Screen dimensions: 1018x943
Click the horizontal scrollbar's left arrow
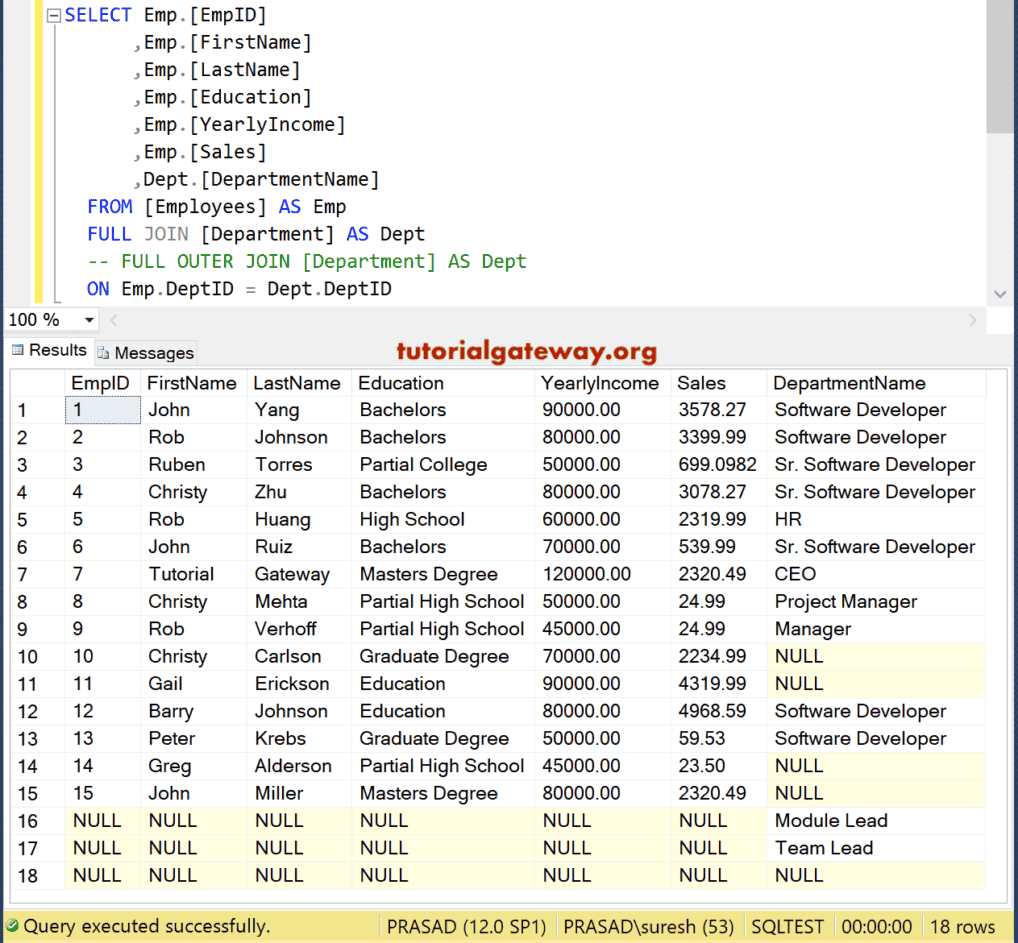(x=113, y=320)
